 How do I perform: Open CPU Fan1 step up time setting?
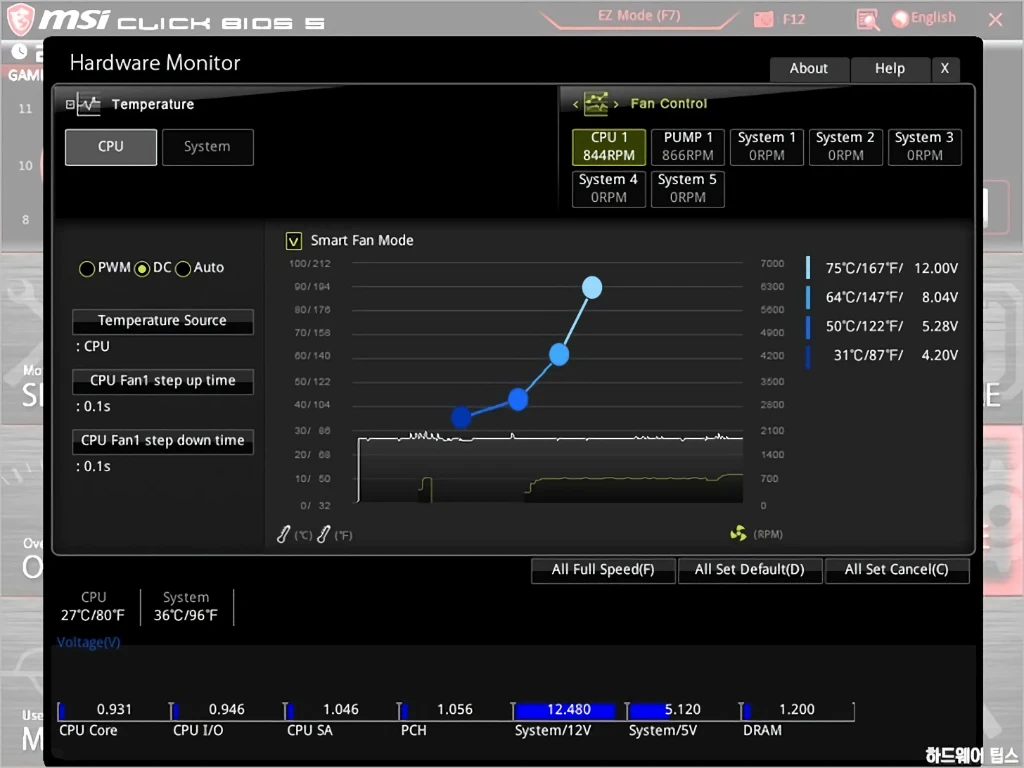tap(163, 381)
